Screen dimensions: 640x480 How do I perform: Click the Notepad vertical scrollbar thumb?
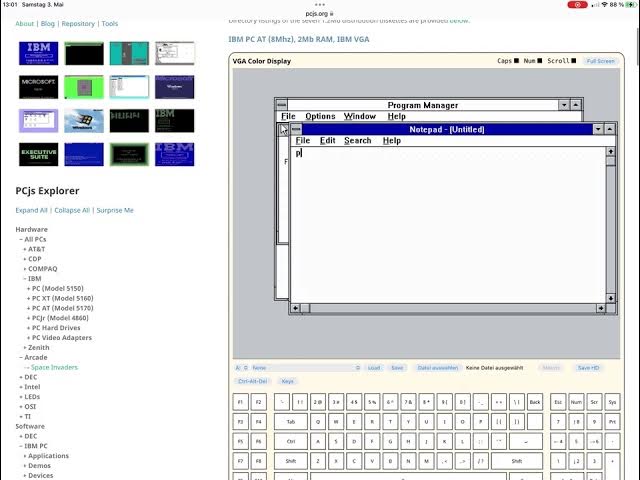(x=611, y=161)
